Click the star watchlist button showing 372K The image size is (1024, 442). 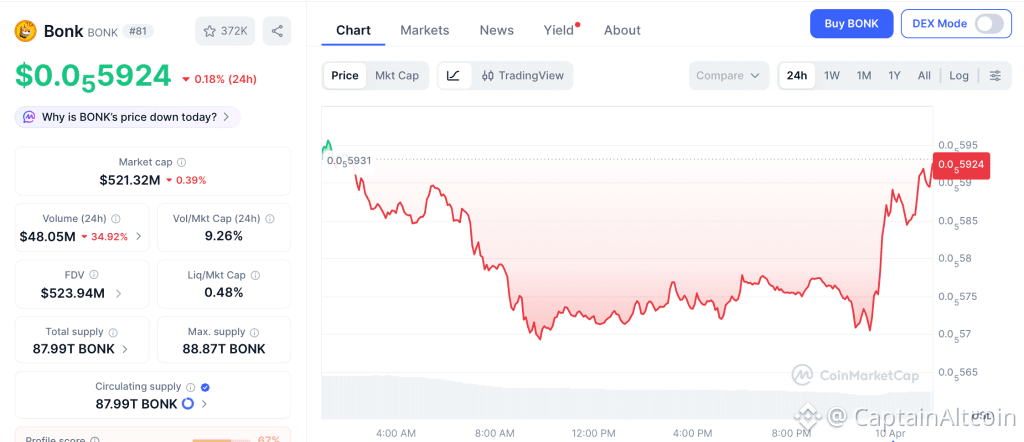[x=225, y=31]
